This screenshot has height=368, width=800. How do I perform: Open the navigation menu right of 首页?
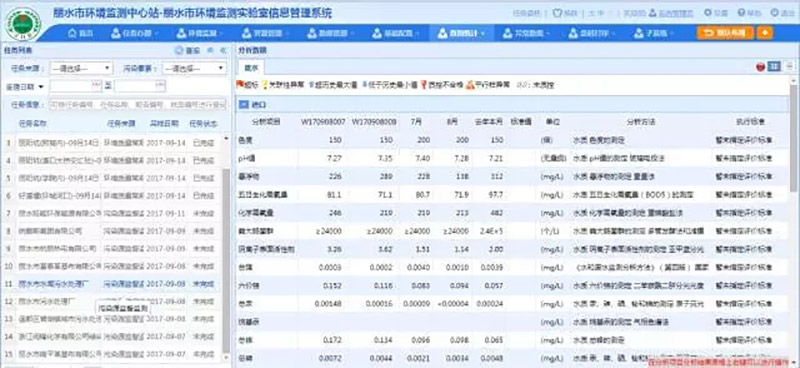point(135,33)
